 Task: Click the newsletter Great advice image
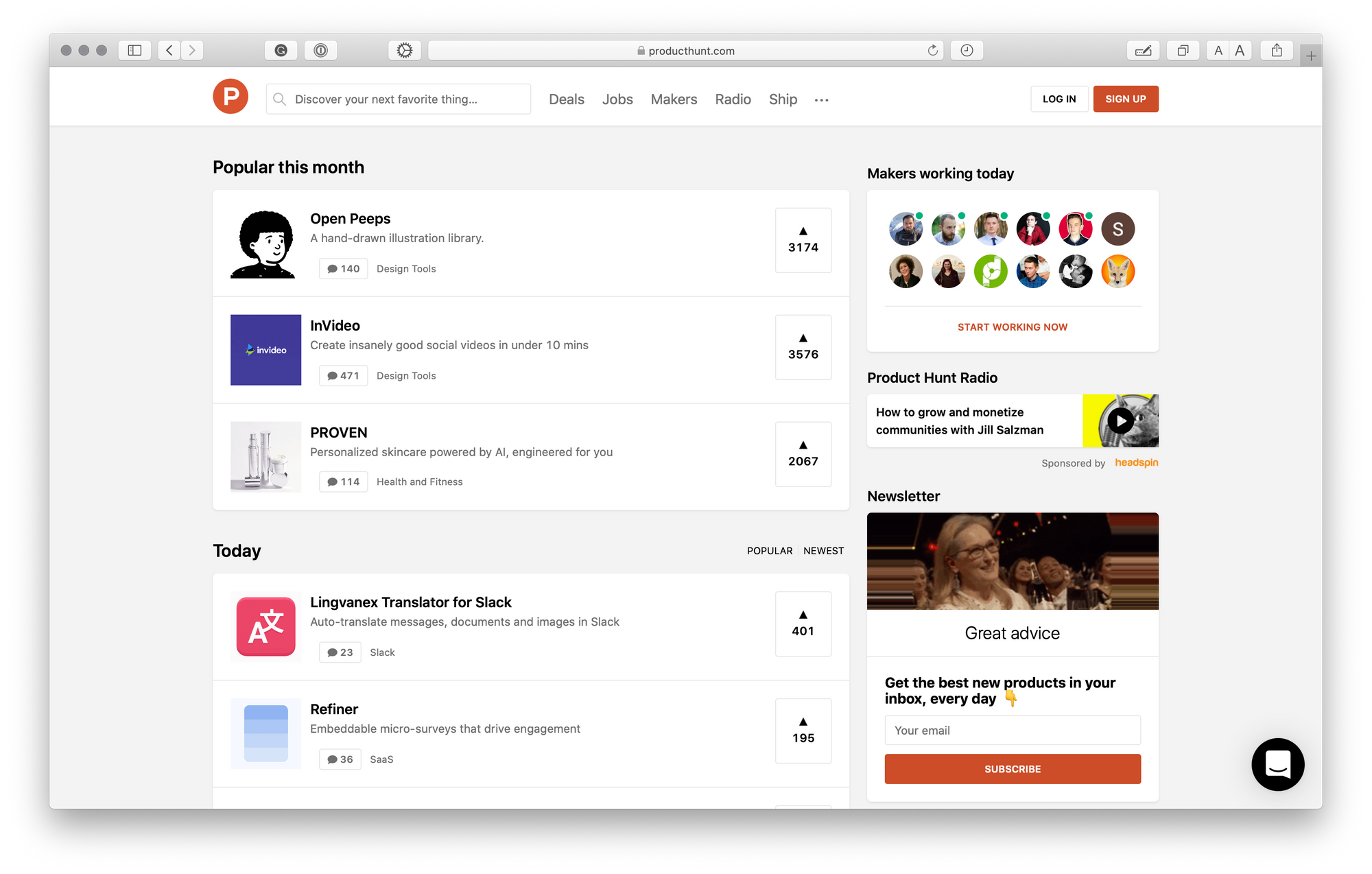click(x=1013, y=561)
